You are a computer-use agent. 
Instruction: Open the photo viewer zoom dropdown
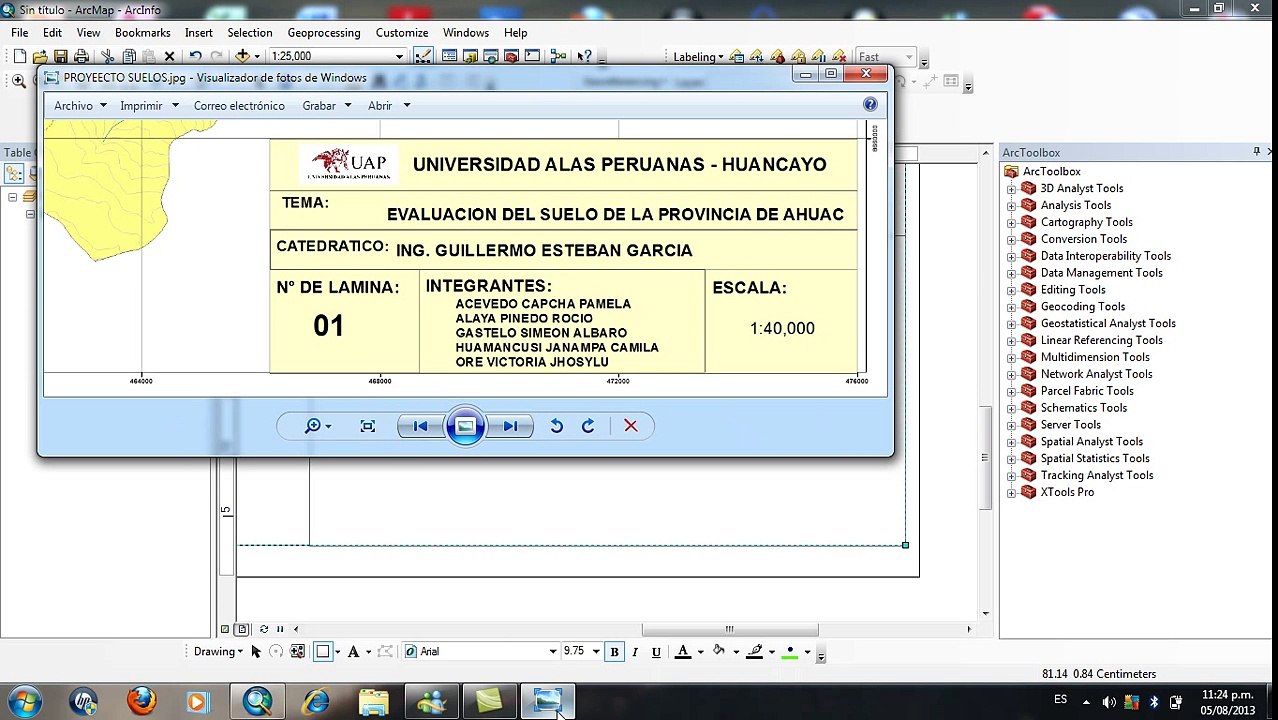[318, 426]
